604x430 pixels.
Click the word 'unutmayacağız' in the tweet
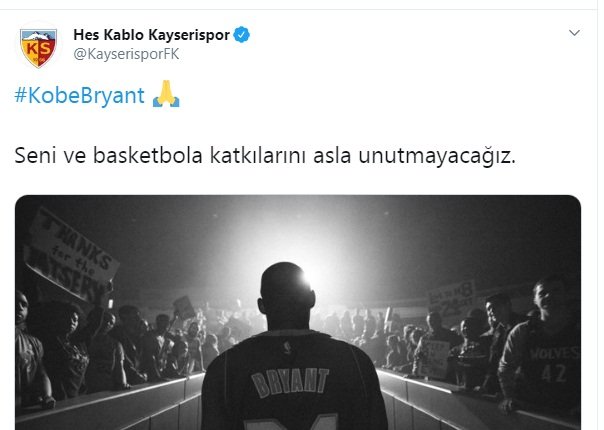pos(437,156)
